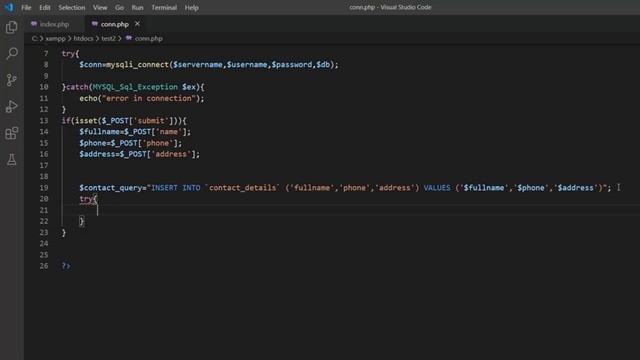The width and height of the screenshot is (640, 360).
Task: Click the PHP icon on index.php tab
Action: 34,24
